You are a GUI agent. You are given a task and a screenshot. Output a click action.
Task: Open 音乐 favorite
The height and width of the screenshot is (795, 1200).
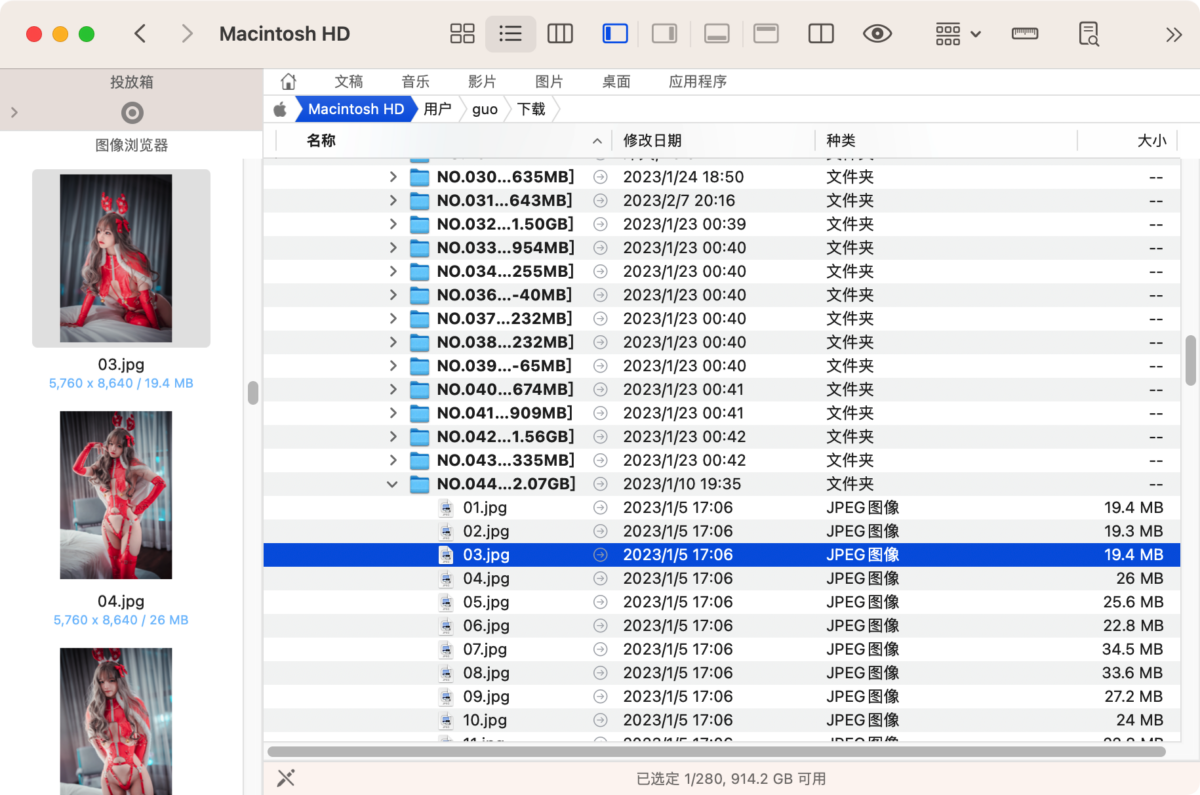pyautogui.click(x=416, y=82)
